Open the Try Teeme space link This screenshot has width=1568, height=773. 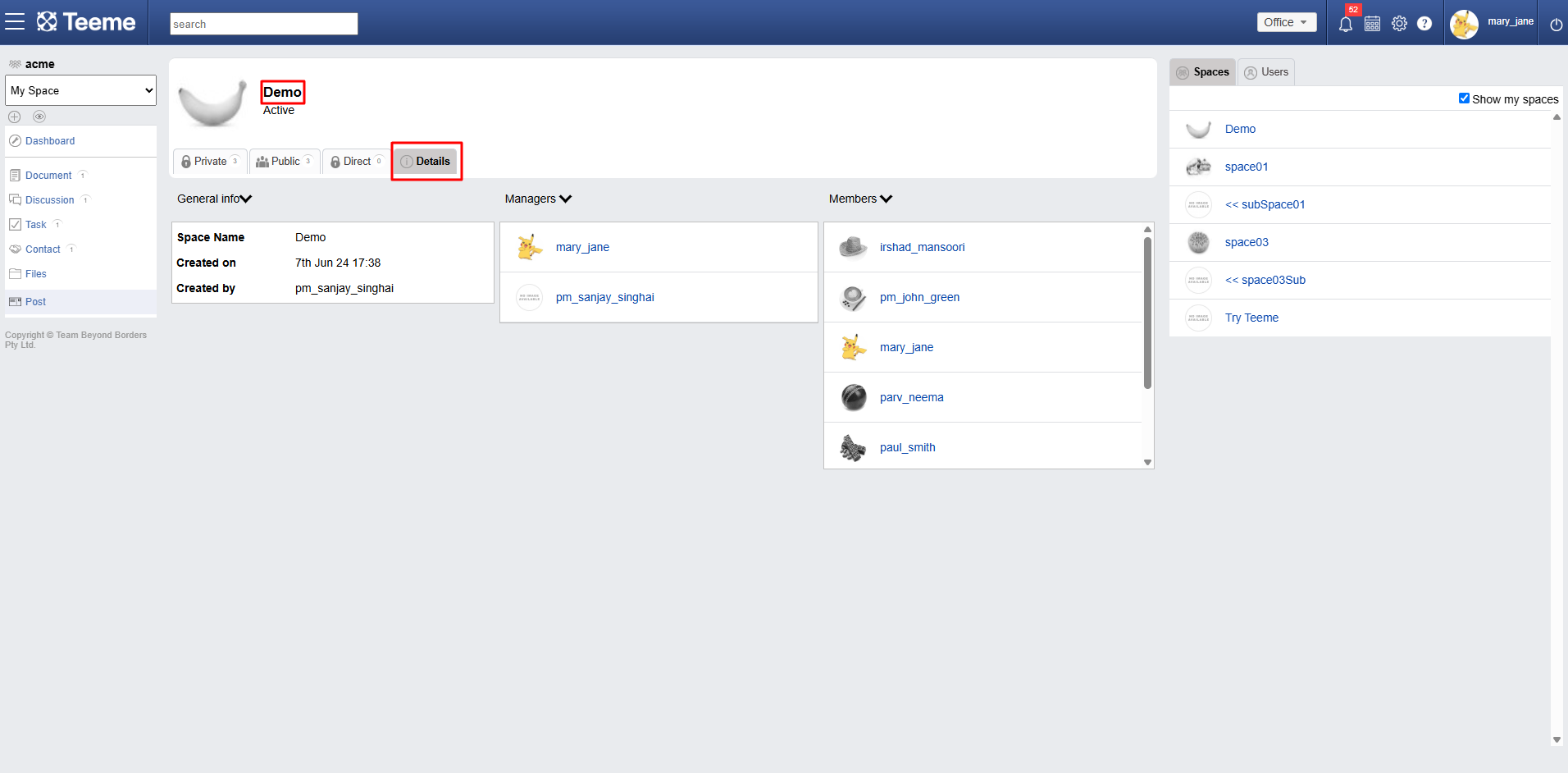1251,318
